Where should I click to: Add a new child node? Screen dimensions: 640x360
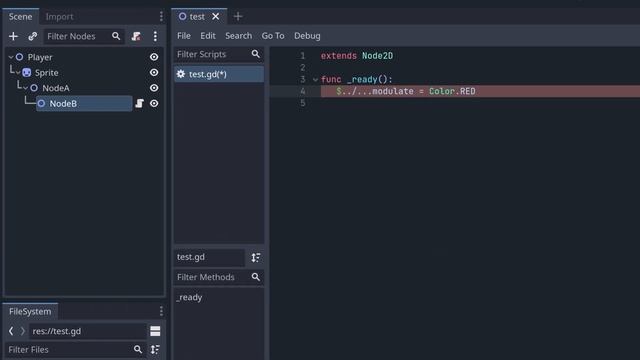click(x=13, y=36)
